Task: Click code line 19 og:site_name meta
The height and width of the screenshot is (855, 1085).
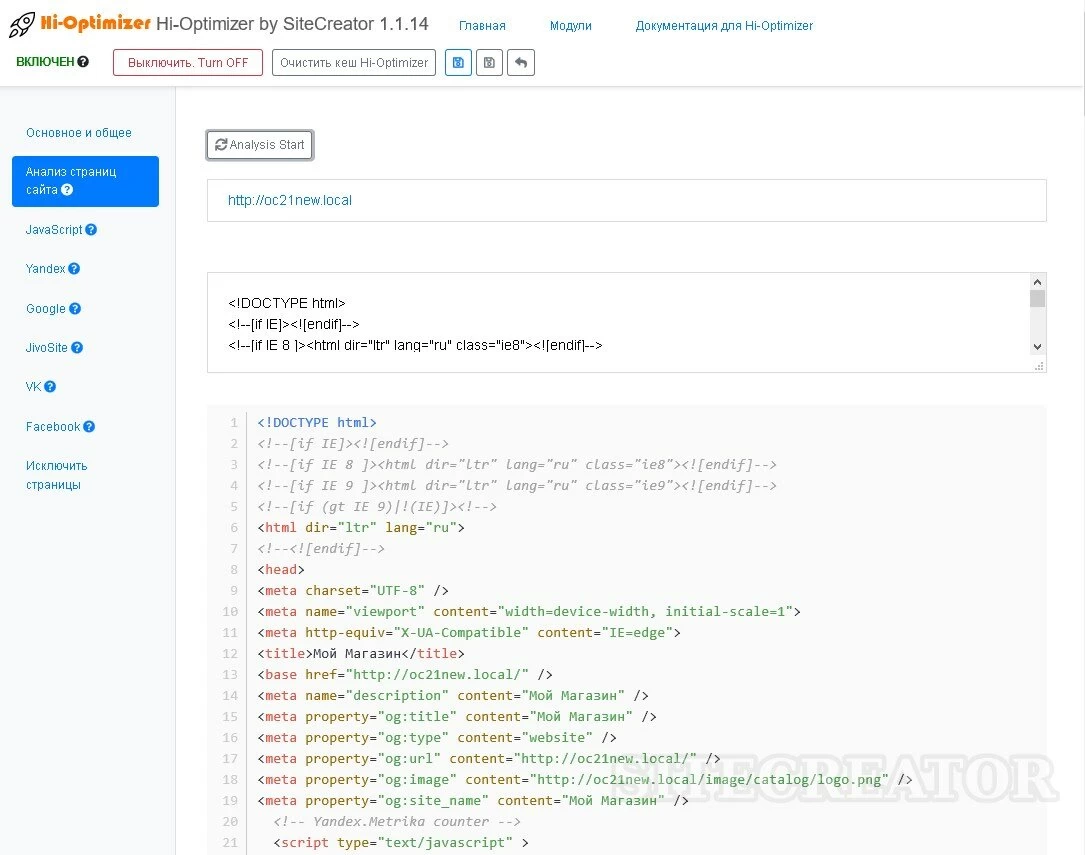Action: click(473, 800)
